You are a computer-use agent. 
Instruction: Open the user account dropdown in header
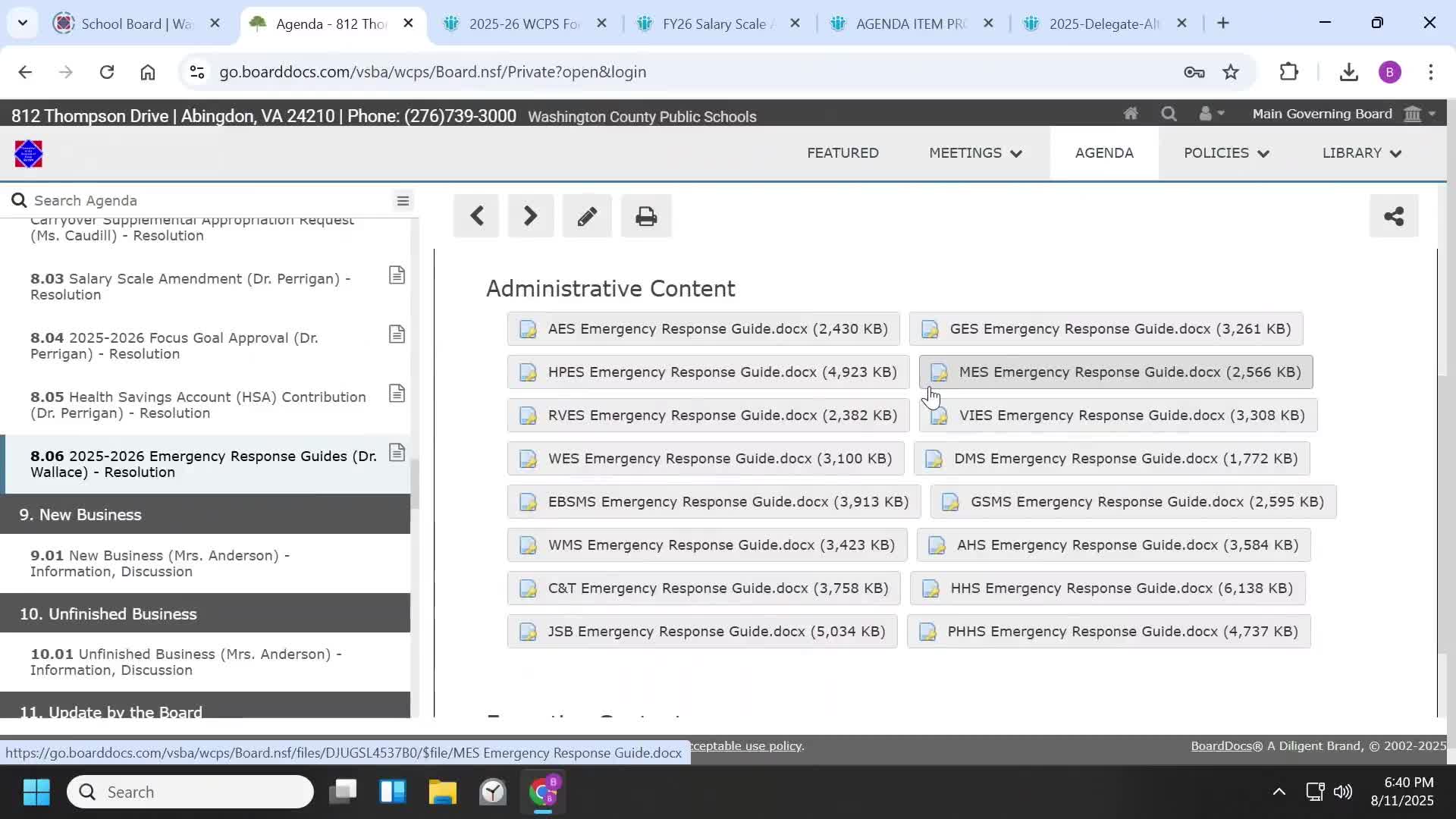[1211, 114]
